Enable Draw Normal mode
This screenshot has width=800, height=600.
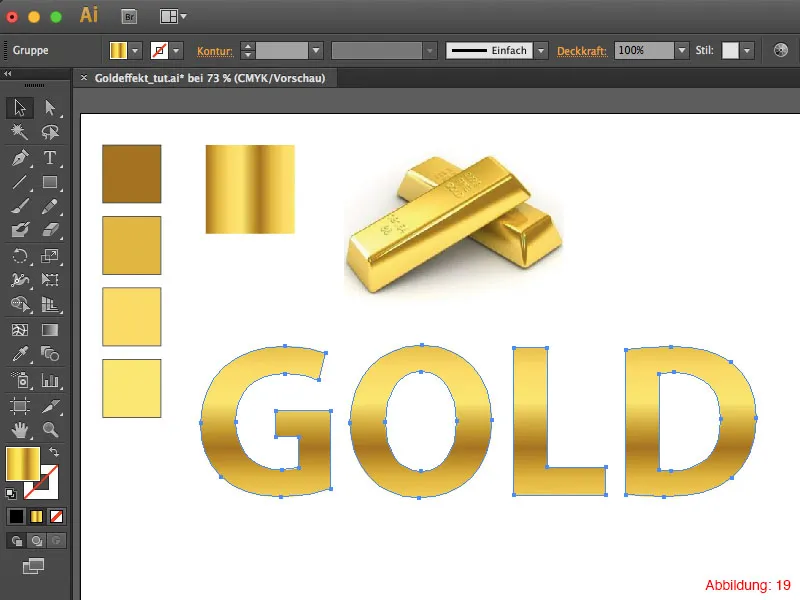[x=16, y=541]
